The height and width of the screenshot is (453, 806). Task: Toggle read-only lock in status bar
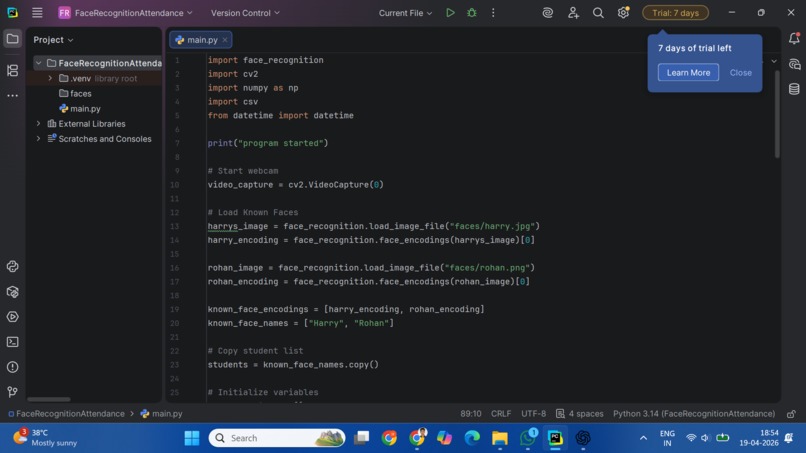(x=791, y=414)
